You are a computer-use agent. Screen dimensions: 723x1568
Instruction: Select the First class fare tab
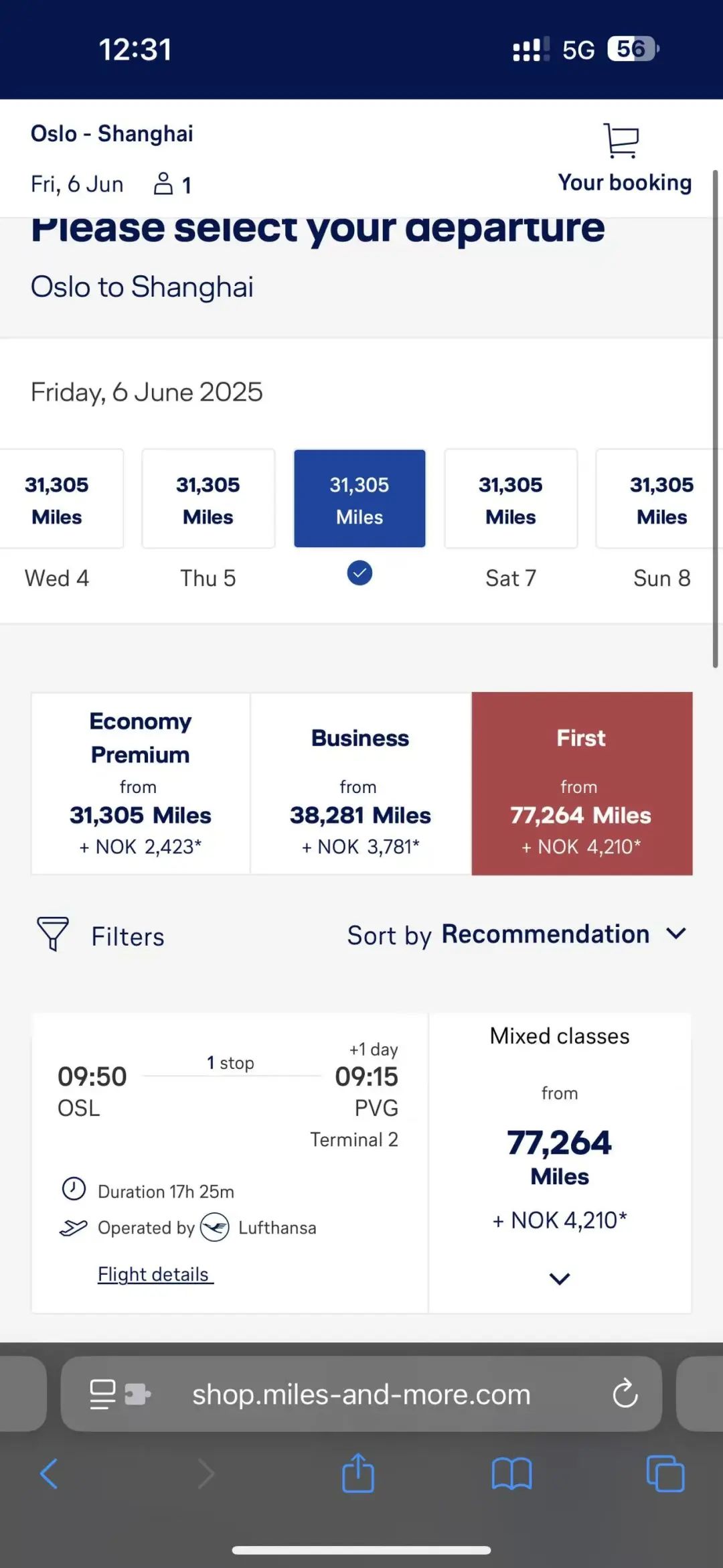(582, 783)
